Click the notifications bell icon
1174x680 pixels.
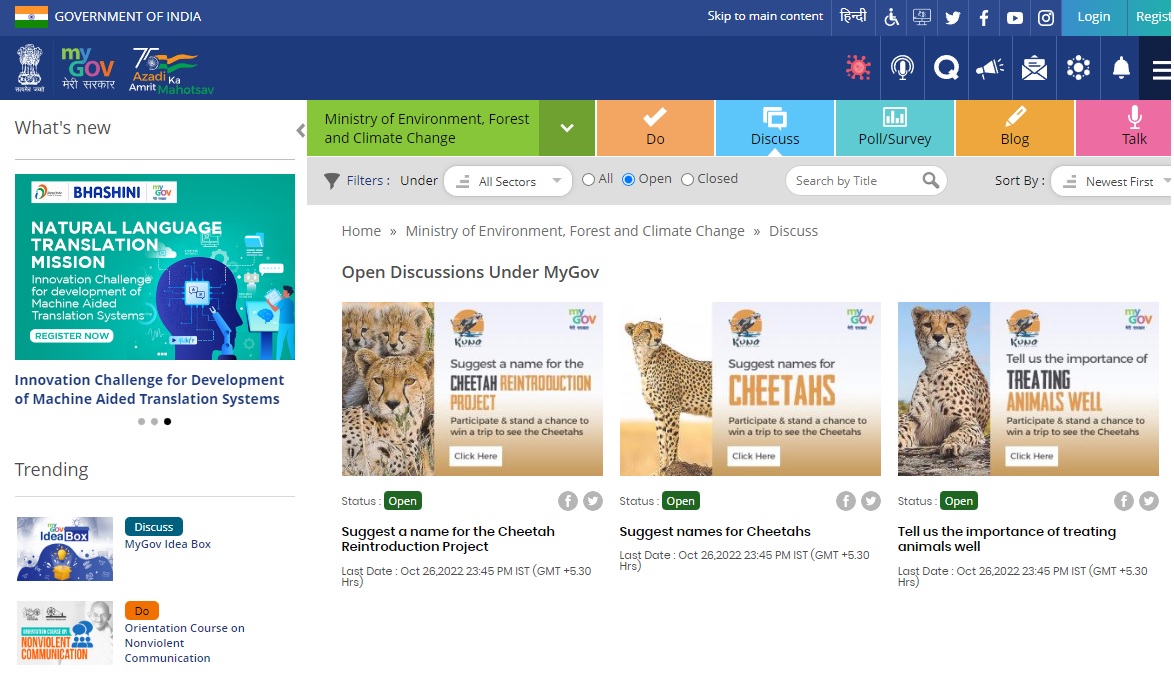coord(1121,68)
